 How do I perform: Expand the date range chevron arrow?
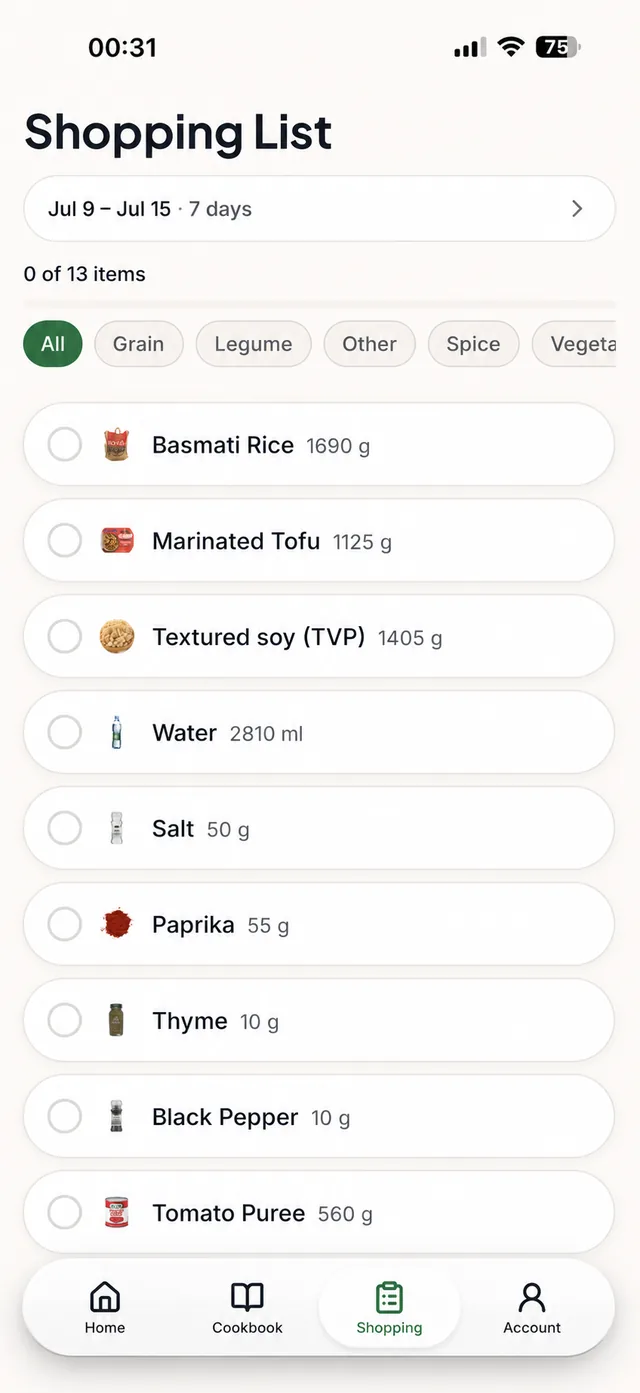click(577, 209)
